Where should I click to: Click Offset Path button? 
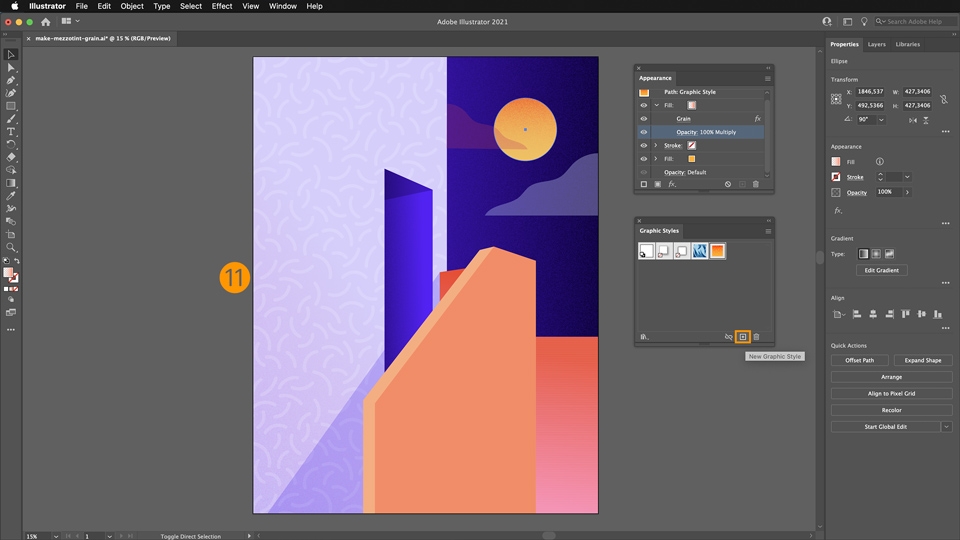tap(860, 360)
